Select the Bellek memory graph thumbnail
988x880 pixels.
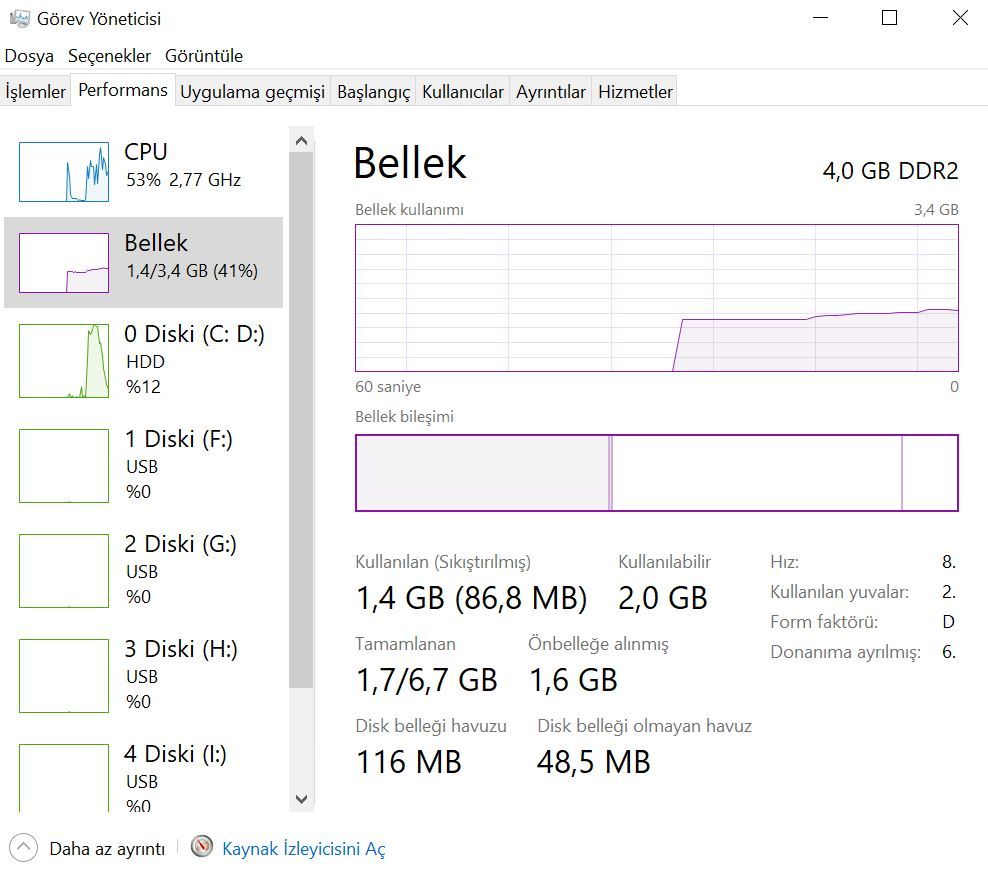click(x=64, y=263)
